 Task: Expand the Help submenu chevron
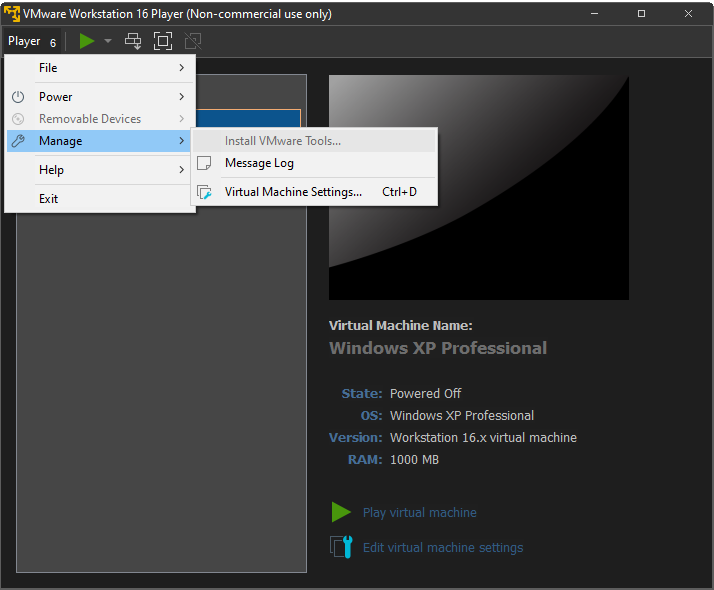pos(182,170)
